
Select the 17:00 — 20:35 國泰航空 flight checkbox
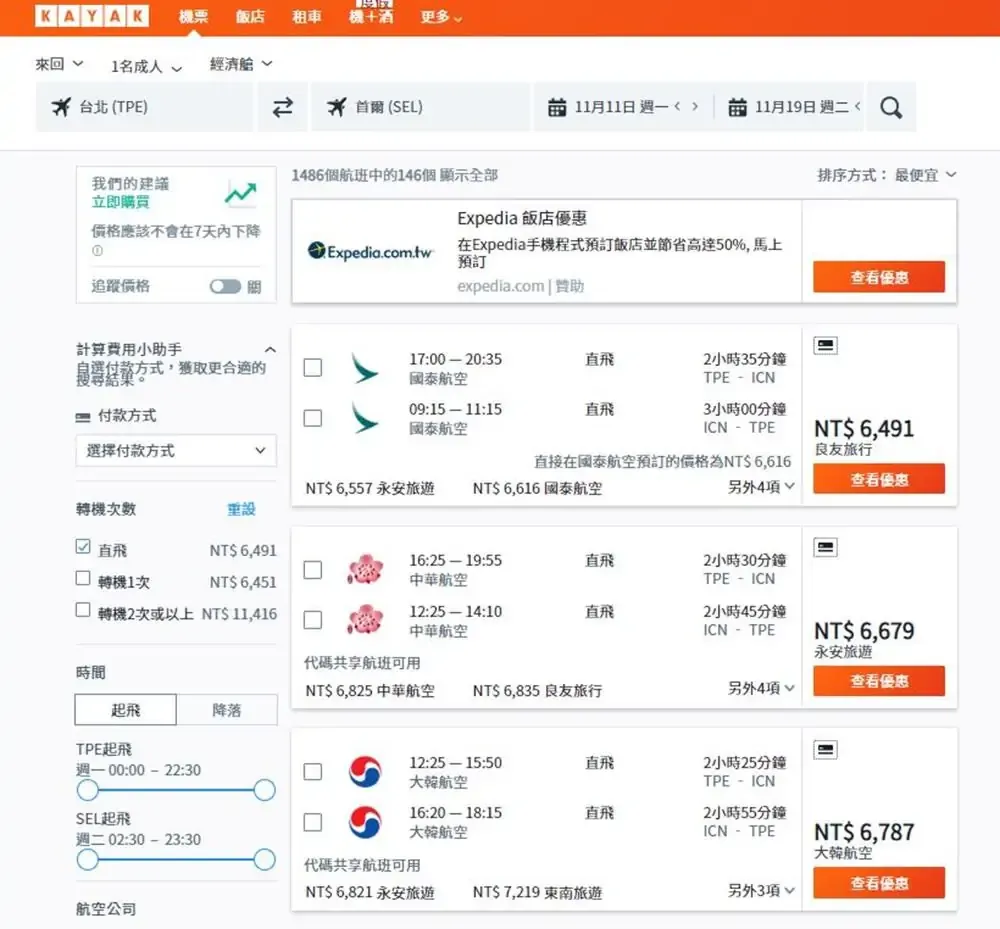(x=313, y=367)
